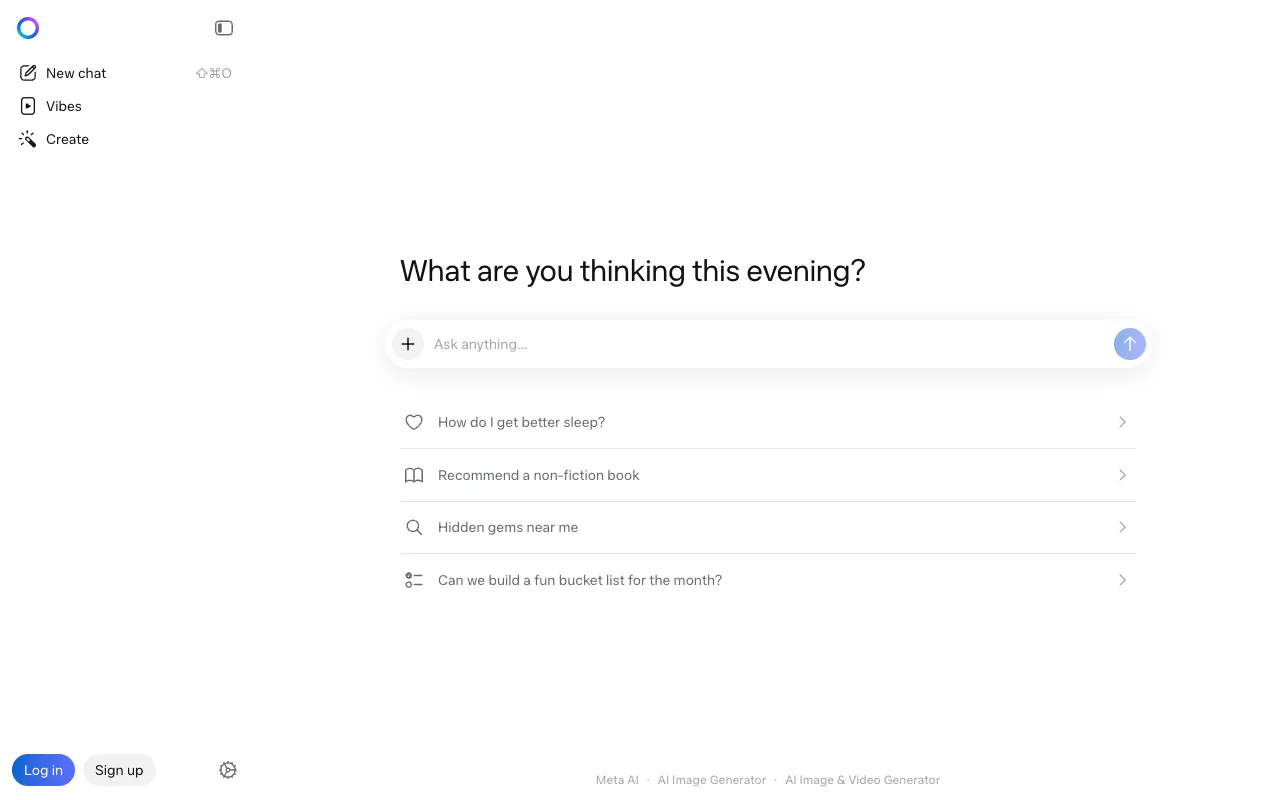This screenshot has width=1280, height=800.
Task: Click the send message arrow
Action: tap(1129, 344)
